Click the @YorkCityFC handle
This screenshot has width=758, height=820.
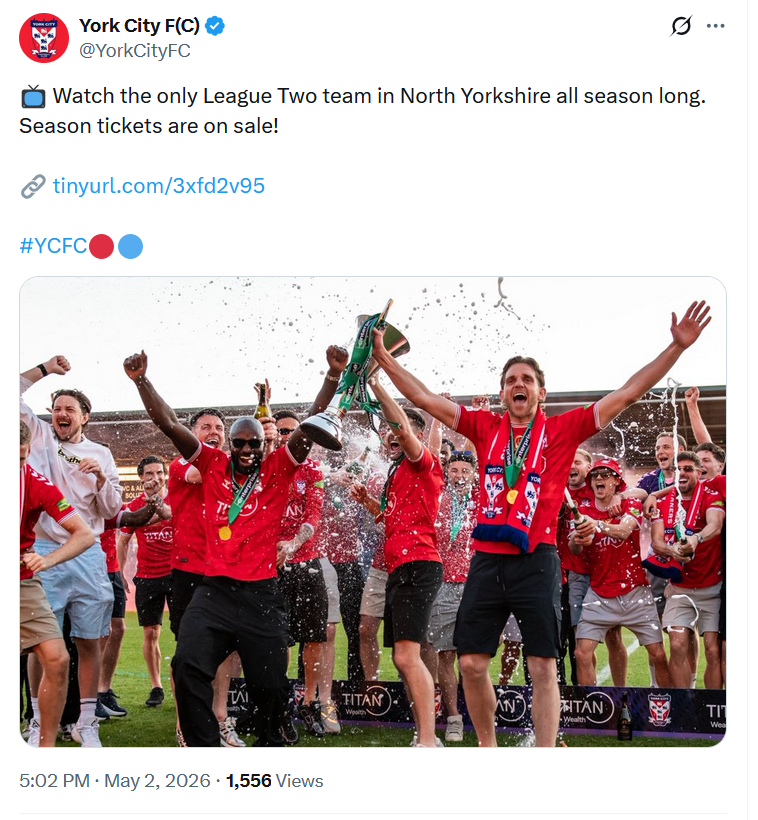[134, 51]
